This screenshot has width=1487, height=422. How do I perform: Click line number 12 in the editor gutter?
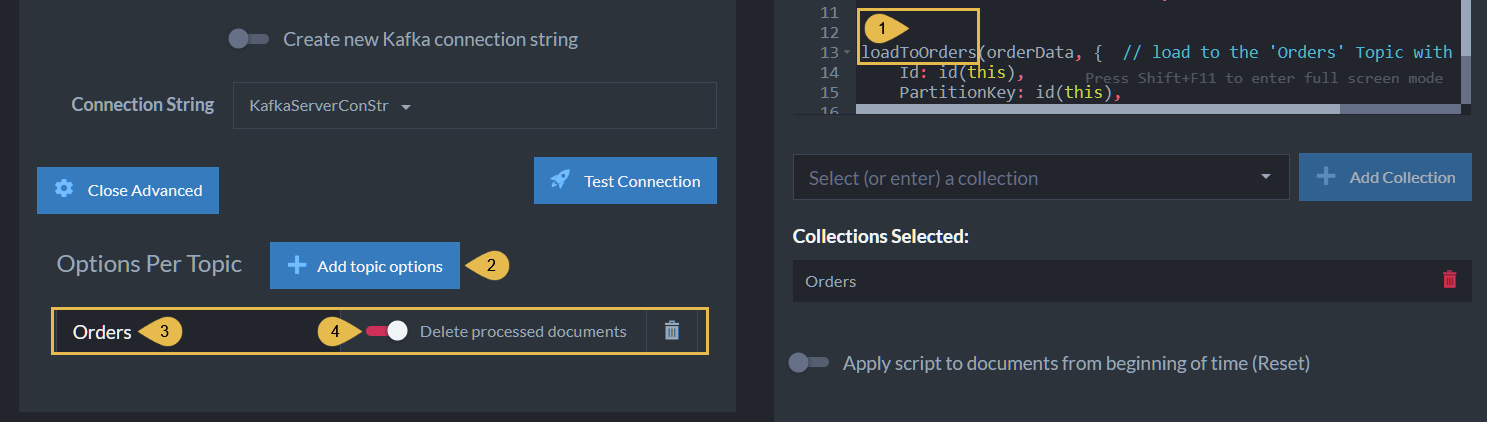coord(829,32)
